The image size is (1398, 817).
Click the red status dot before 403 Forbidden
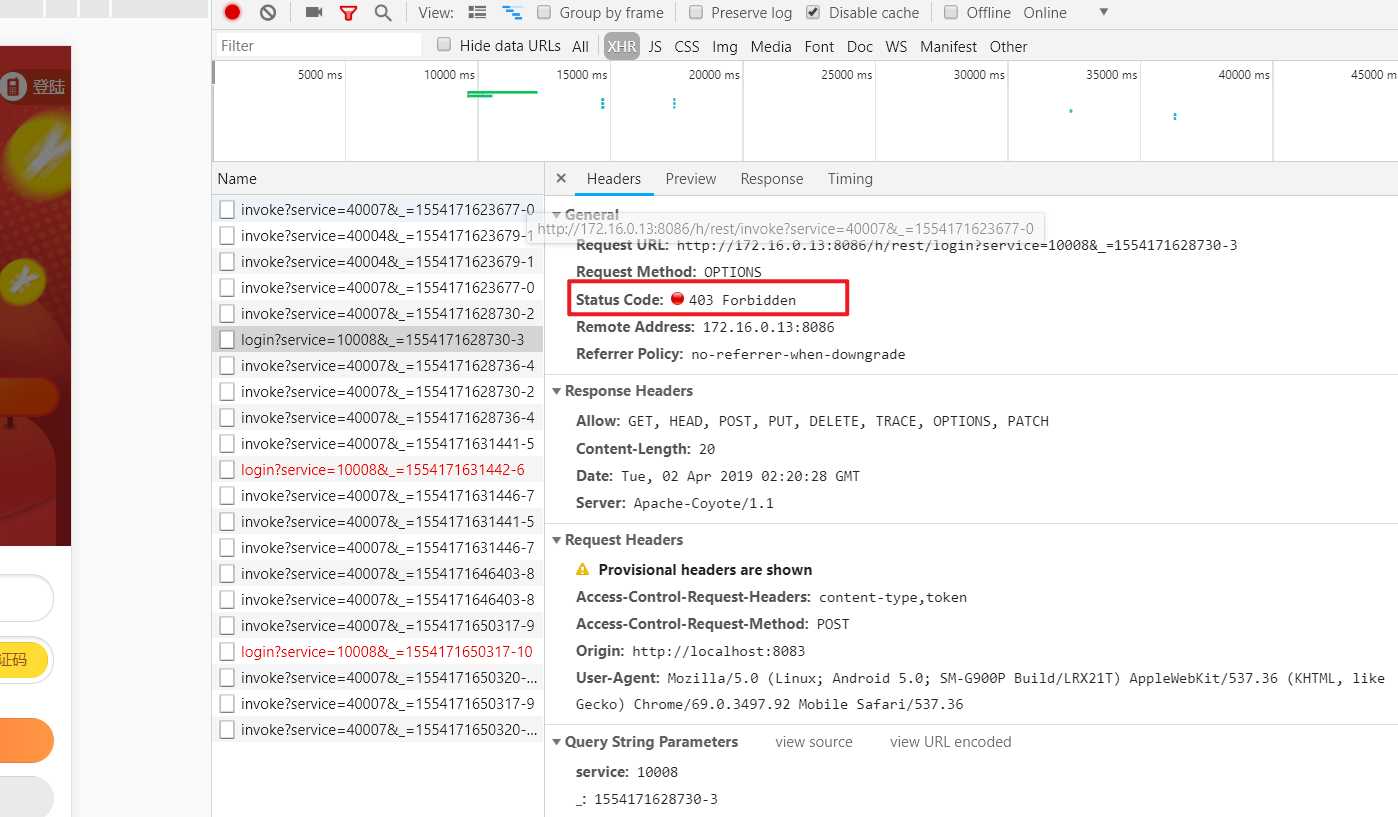coord(677,298)
